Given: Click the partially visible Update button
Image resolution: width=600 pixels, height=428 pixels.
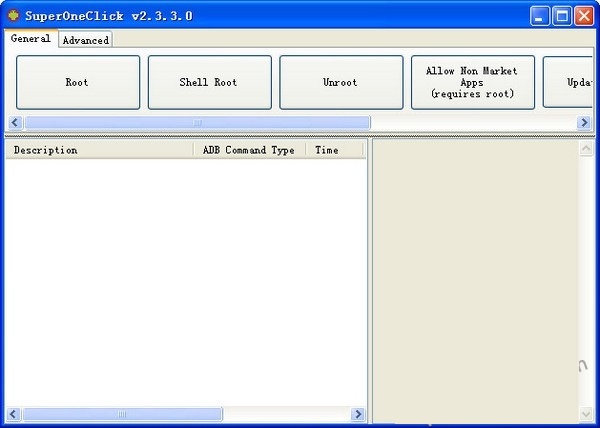Looking at the screenshot, I should point(567,82).
